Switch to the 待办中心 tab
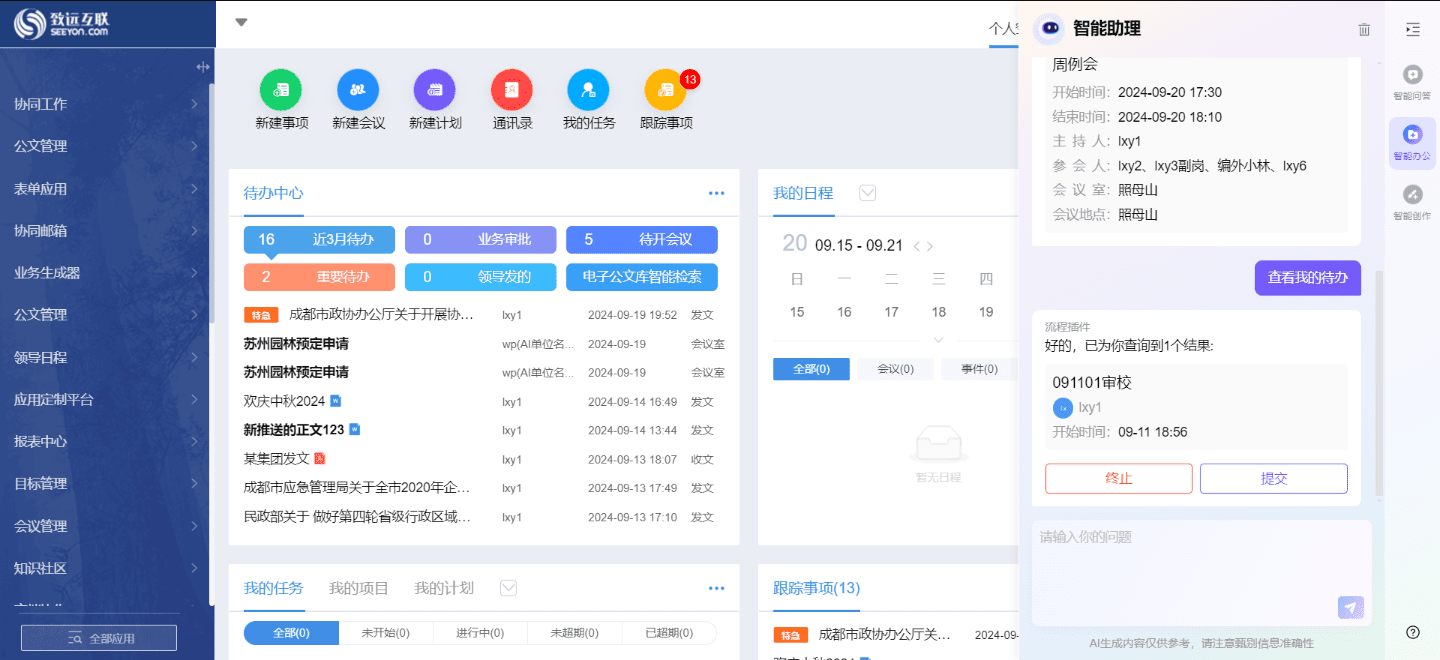 [273, 193]
